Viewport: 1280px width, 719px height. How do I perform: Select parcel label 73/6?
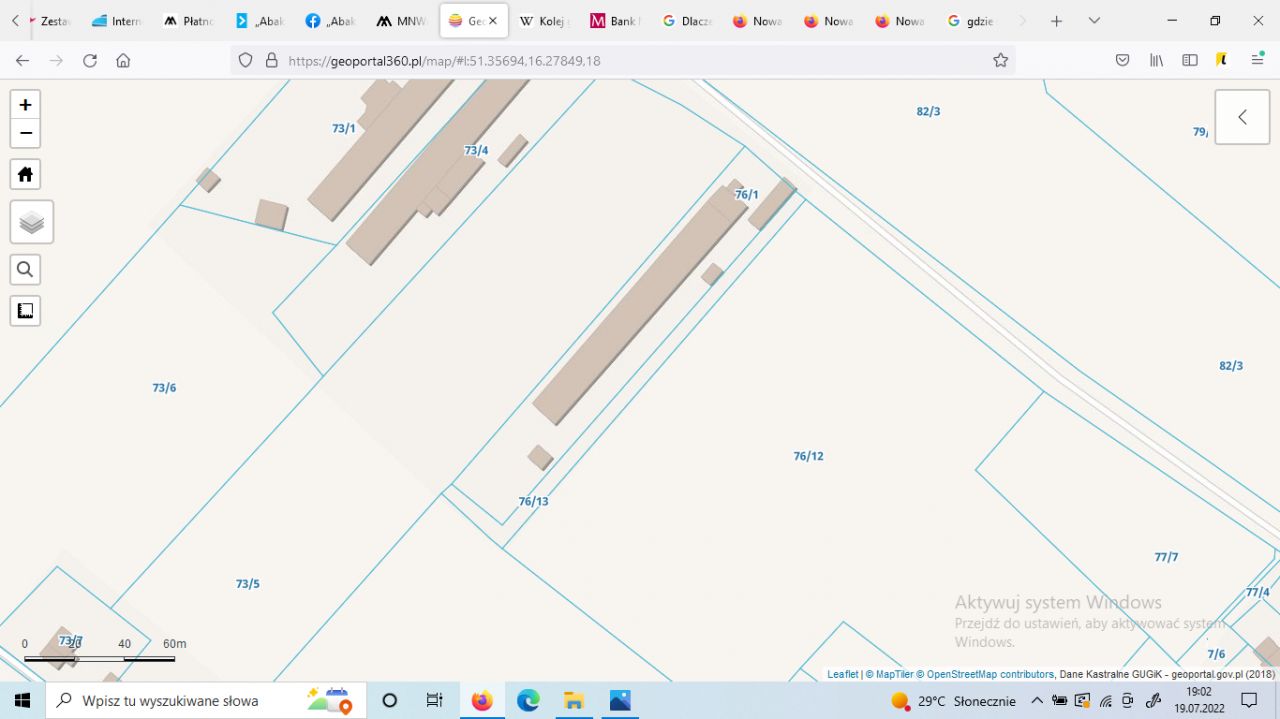pyautogui.click(x=165, y=388)
